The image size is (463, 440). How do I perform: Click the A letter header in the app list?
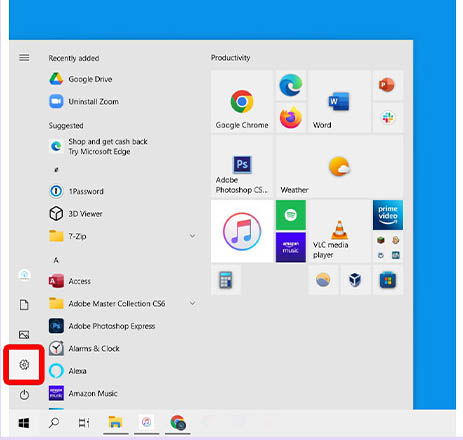pos(56,260)
